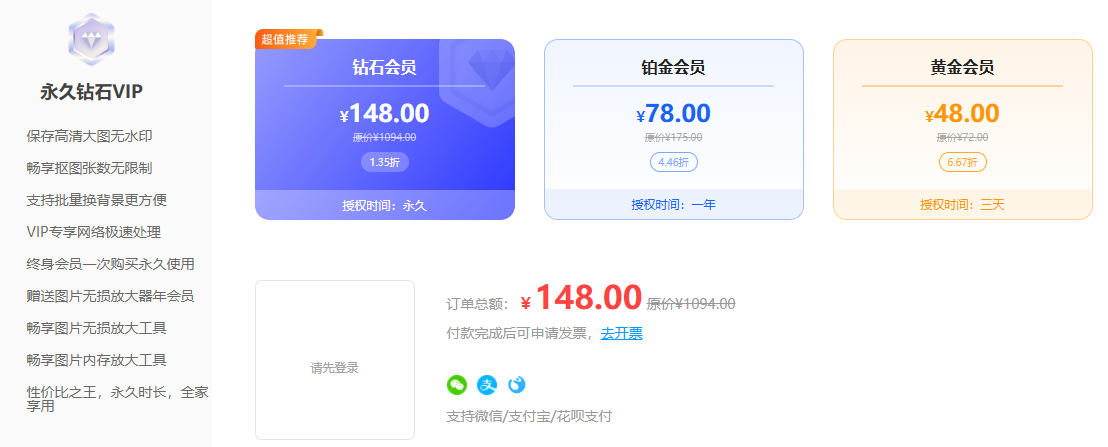Select the 铂金会员 membership plan card

point(673,129)
